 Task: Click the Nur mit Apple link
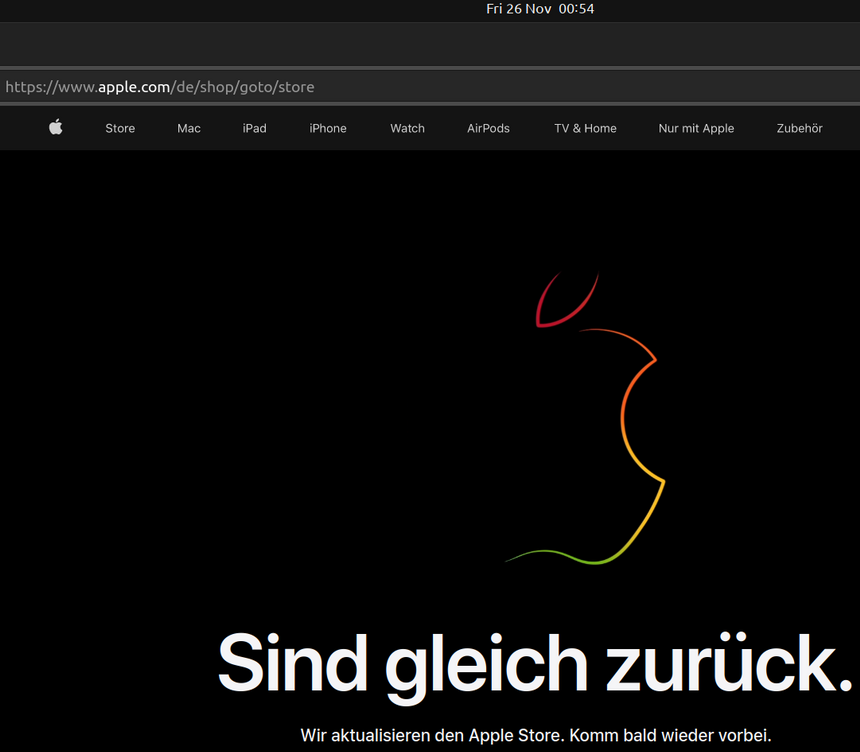(696, 128)
